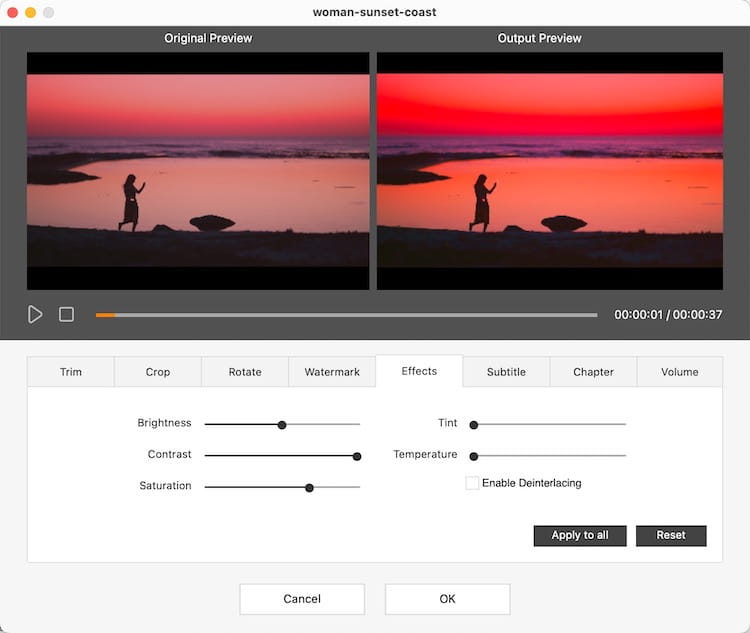The image size is (750, 633).
Task: Switch to the Chapter tab
Action: point(593,372)
